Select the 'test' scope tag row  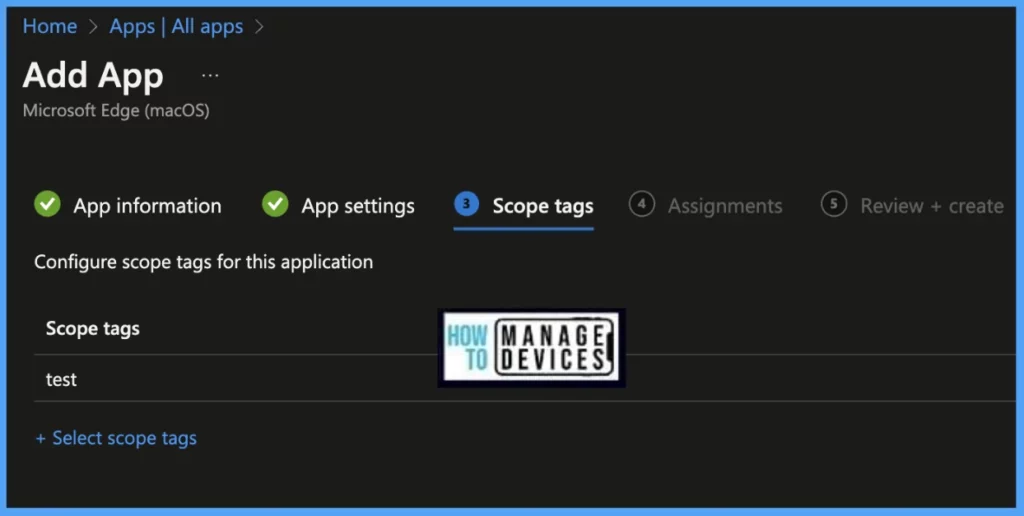click(x=524, y=379)
